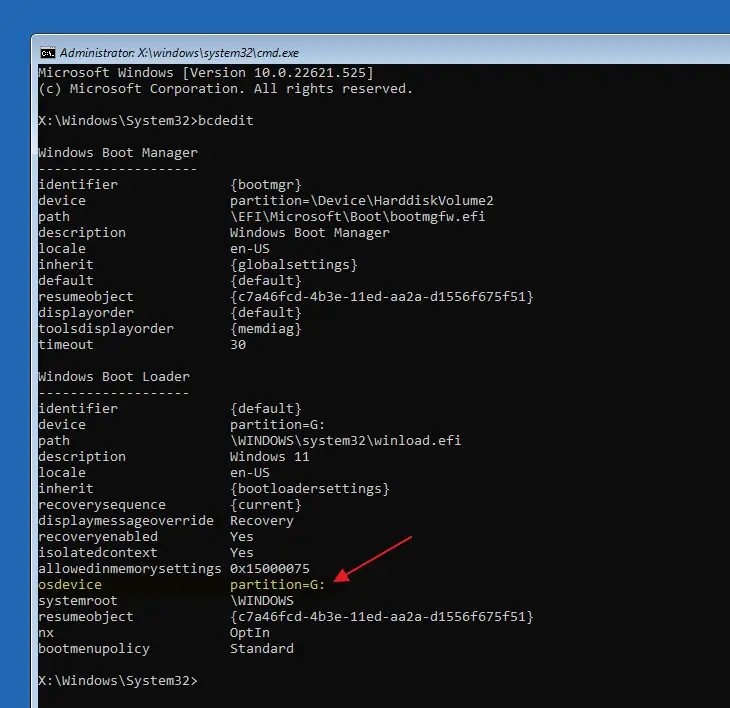Viewport: 730px width, 708px height.
Task: Select the {memdiag} toolsdisplayorder value
Action: 266,329
